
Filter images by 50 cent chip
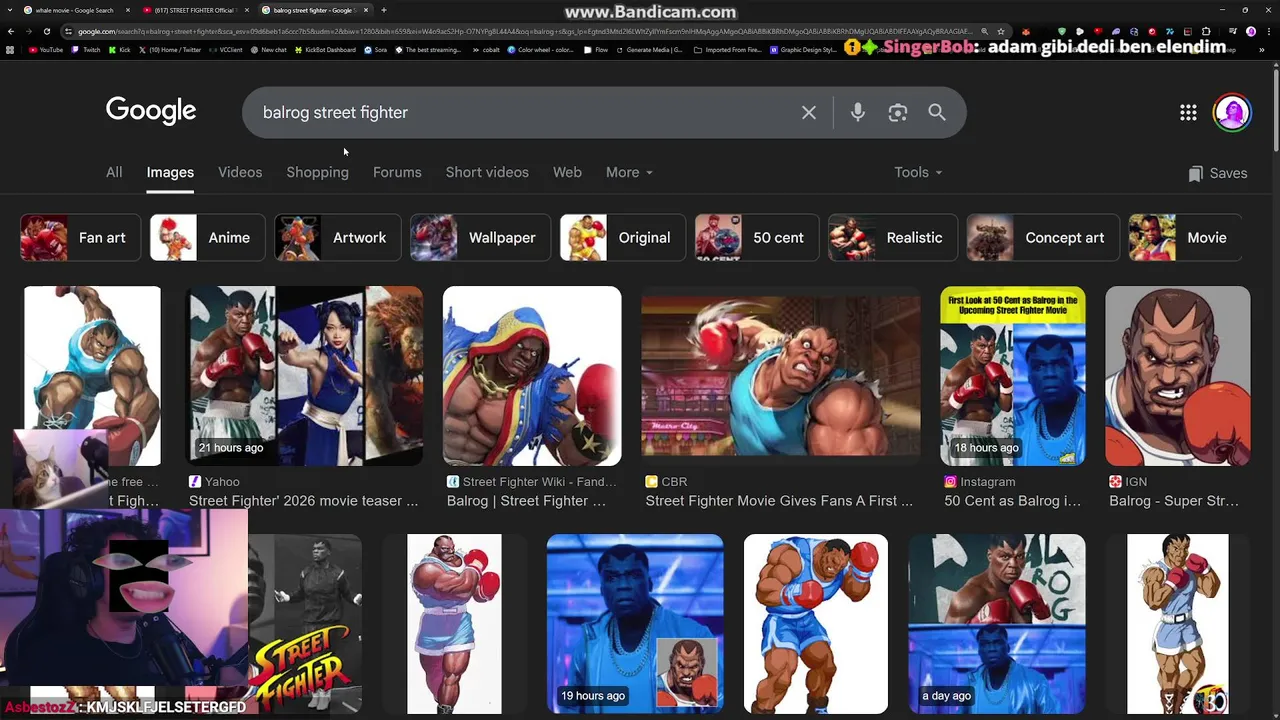tap(757, 238)
